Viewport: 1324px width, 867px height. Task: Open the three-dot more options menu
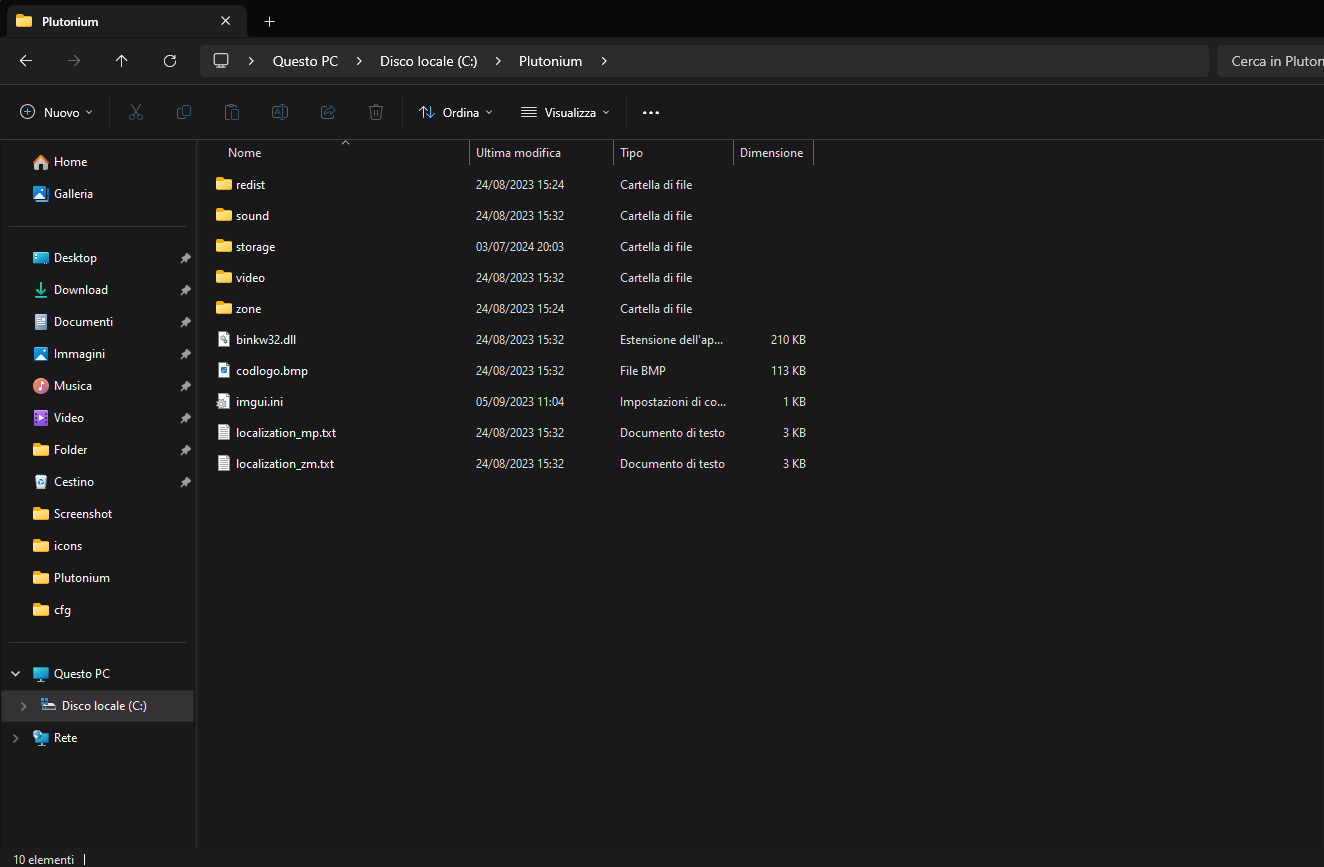tap(651, 112)
